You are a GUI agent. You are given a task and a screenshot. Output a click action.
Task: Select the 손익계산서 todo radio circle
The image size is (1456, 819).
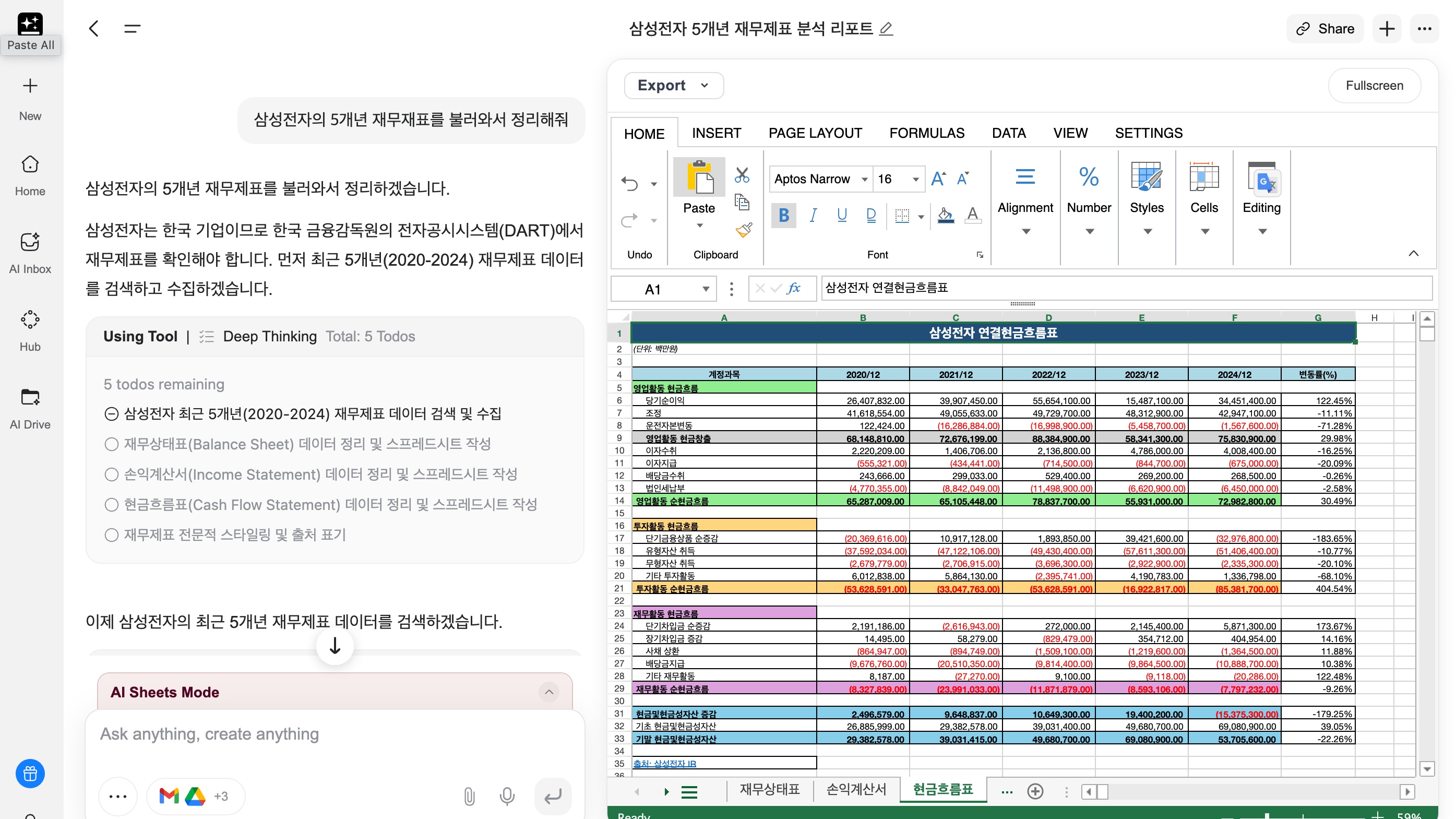pyautogui.click(x=111, y=474)
